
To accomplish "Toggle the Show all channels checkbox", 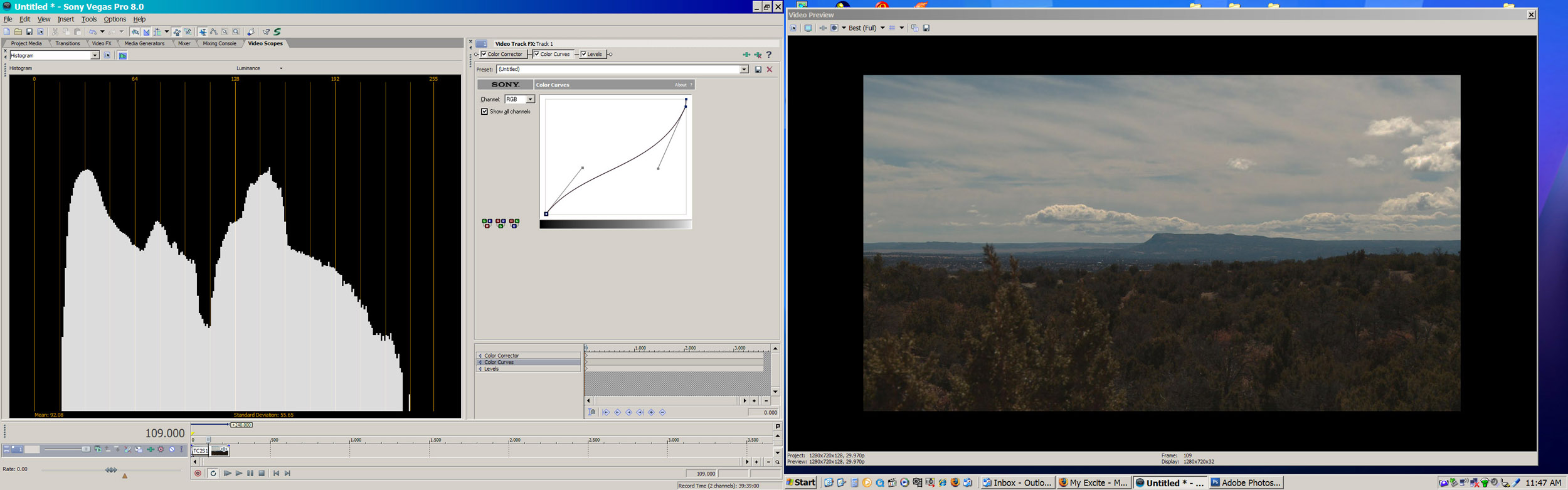I will [484, 112].
